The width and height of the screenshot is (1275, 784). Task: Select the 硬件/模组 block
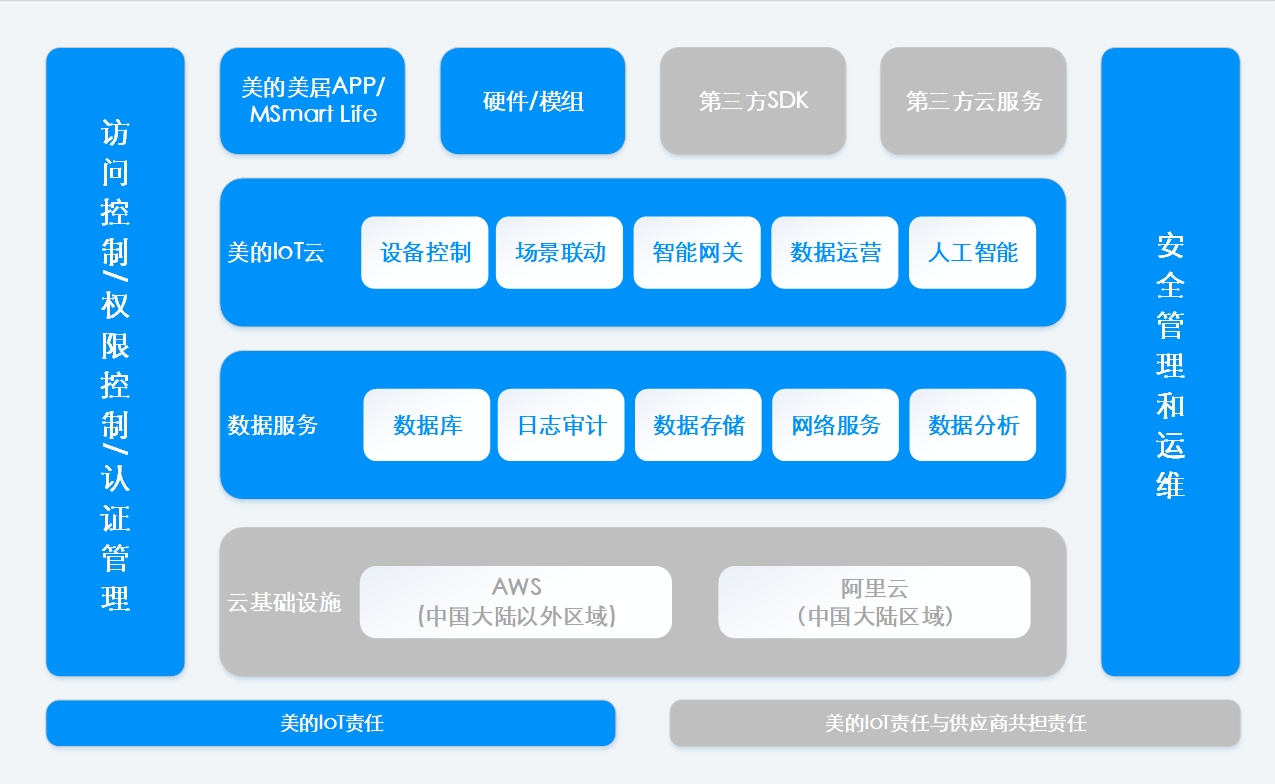532,101
